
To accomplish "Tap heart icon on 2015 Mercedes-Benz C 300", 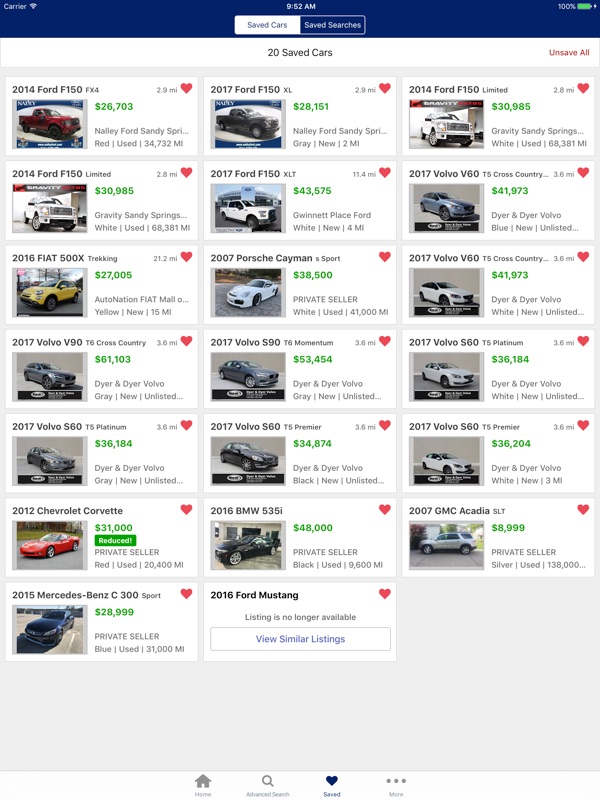I will pyautogui.click(x=187, y=593).
